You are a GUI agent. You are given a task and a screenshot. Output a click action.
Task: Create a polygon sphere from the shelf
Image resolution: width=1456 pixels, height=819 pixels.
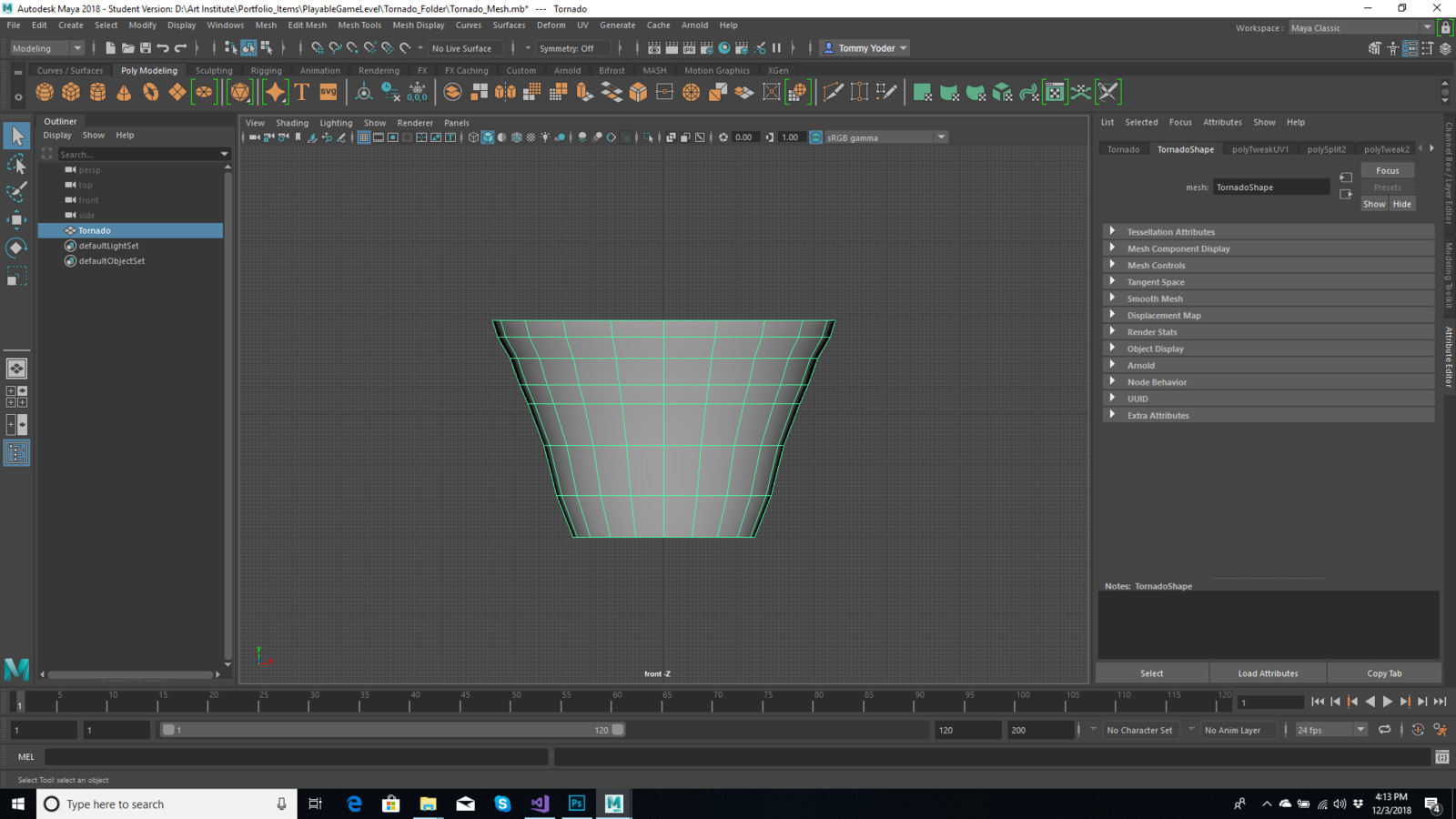(45, 92)
